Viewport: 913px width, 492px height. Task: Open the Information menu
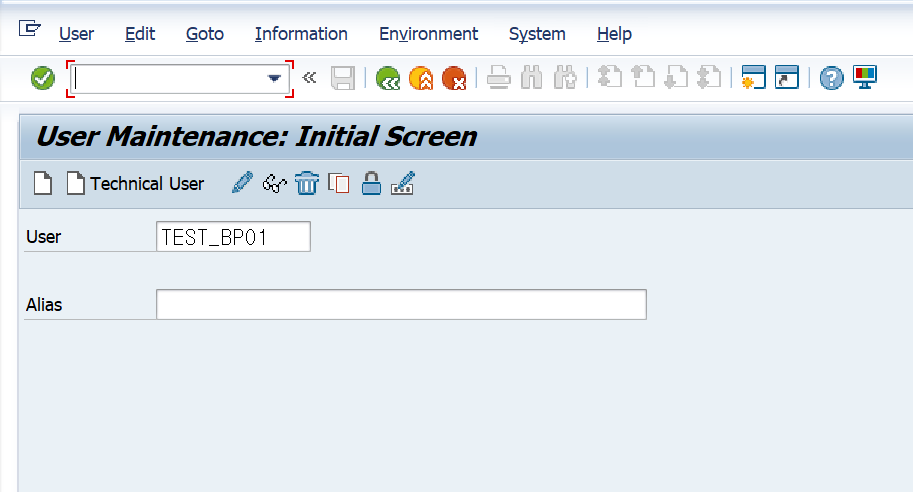tap(301, 34)
